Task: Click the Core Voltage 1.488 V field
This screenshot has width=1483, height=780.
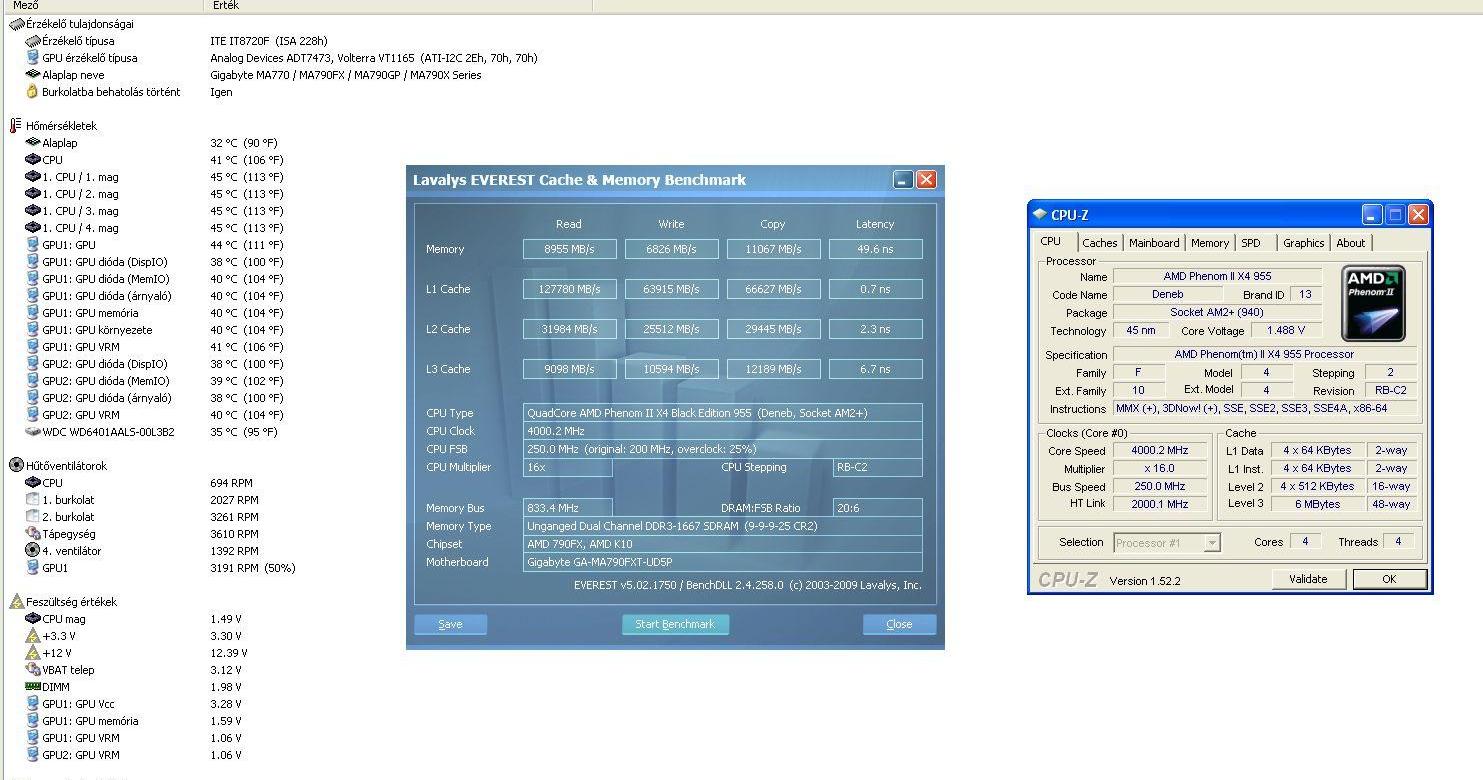Action: tap(1286, 331)
